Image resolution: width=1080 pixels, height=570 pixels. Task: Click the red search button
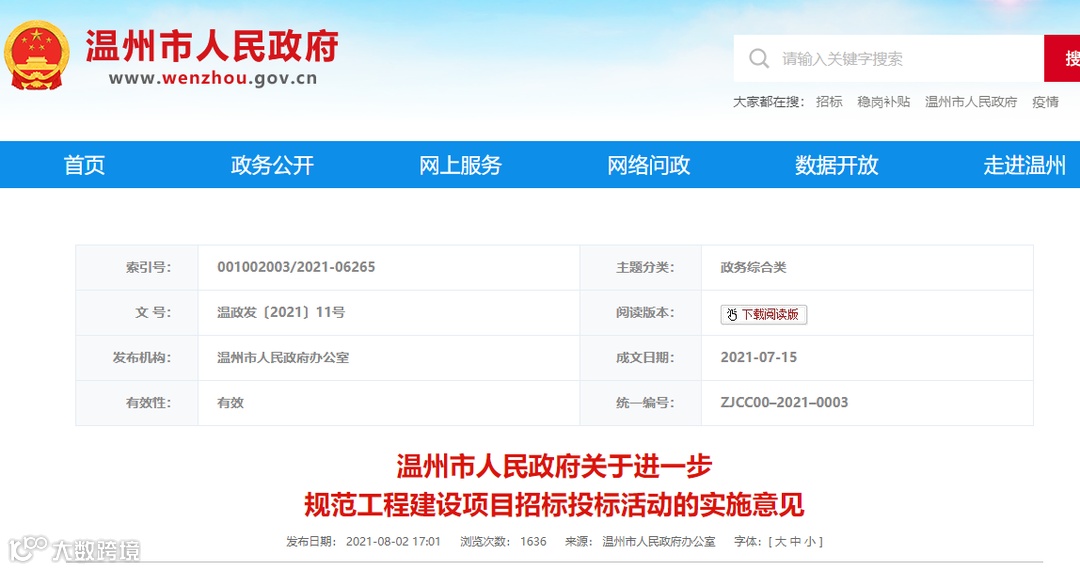coord(1062,59)
